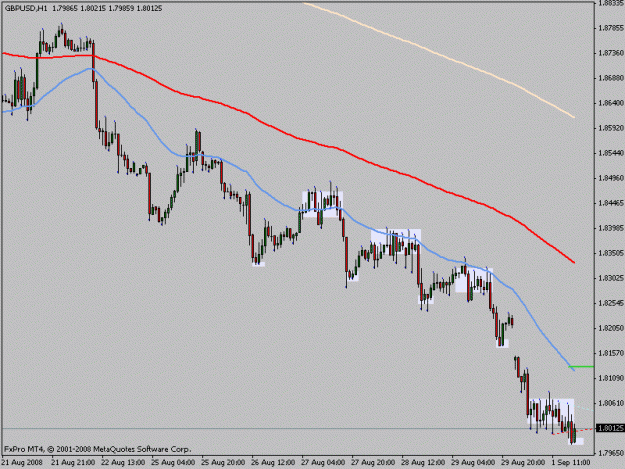The image size is (625, 469).
Task: Select the 1.82050 price axis label
Action: click(x=611, y=328)
